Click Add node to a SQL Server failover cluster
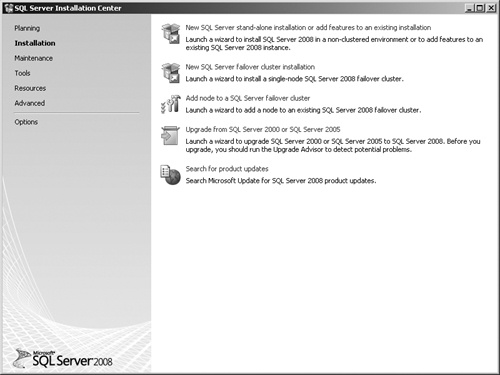The image size is (500, 375). point(248,98)
